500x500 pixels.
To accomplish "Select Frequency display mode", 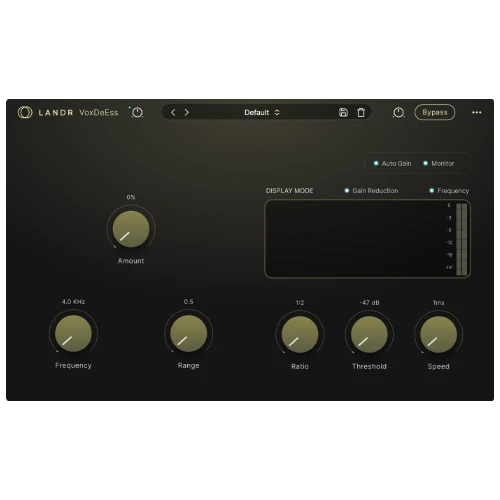I will (x=449, y=191).
